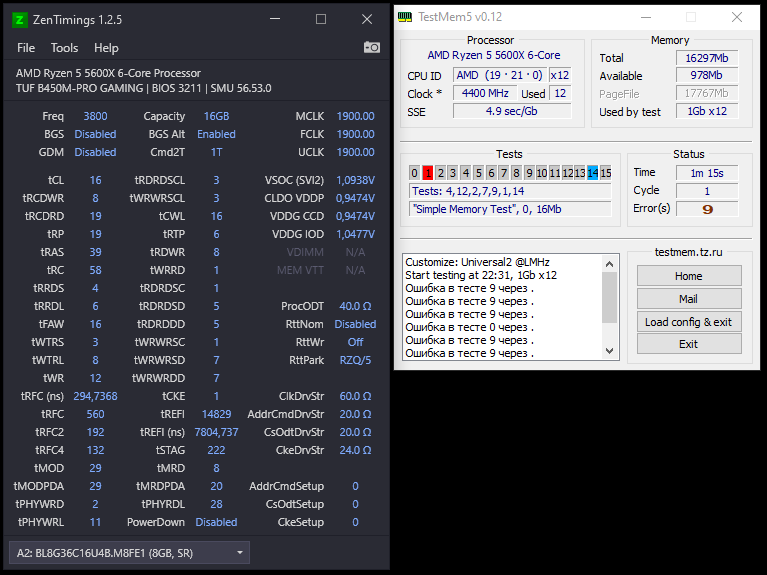
Task: Click the GDM value Disabled
Action: click(95, 152)
